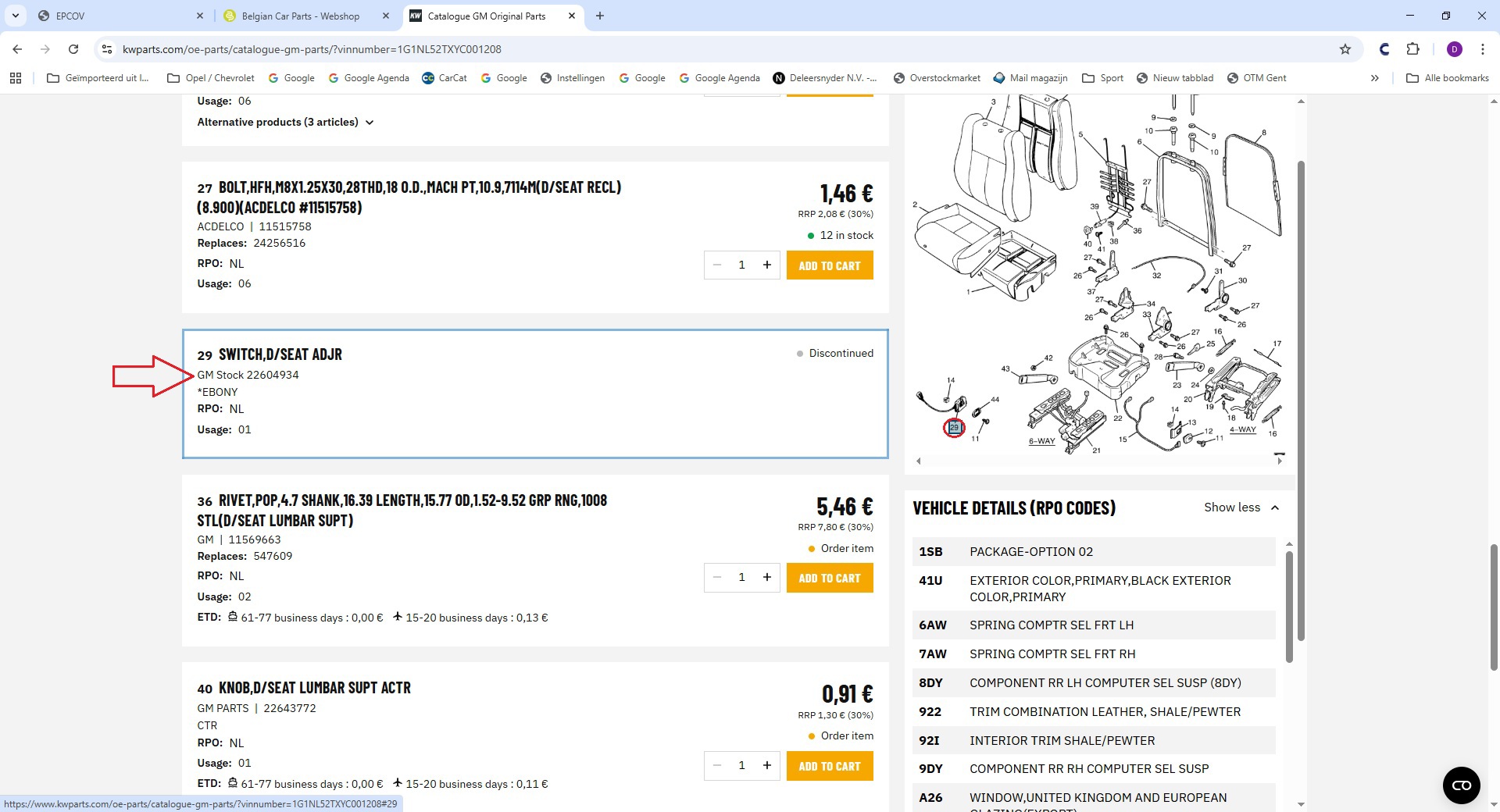Image resolution: width=1500 pixels, height=812 pixels.
Task: Click the Discontinued status on part 29
Action: click(x=834, y=354)
